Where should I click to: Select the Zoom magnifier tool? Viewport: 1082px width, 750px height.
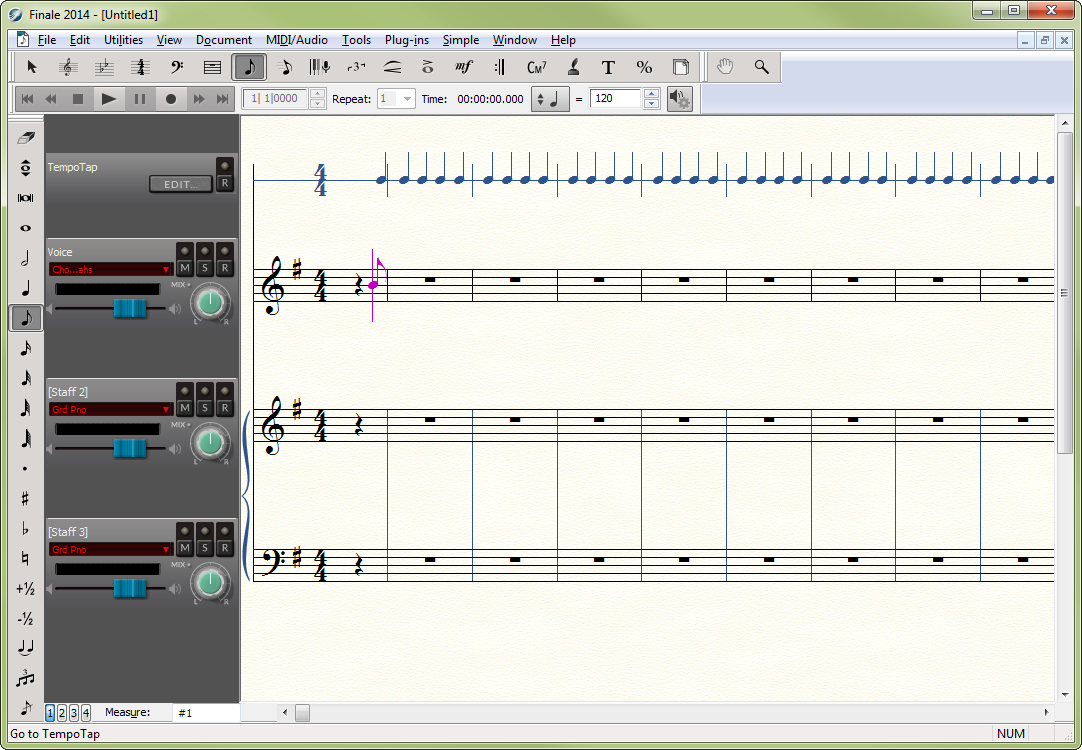click(x=761, y=67)
